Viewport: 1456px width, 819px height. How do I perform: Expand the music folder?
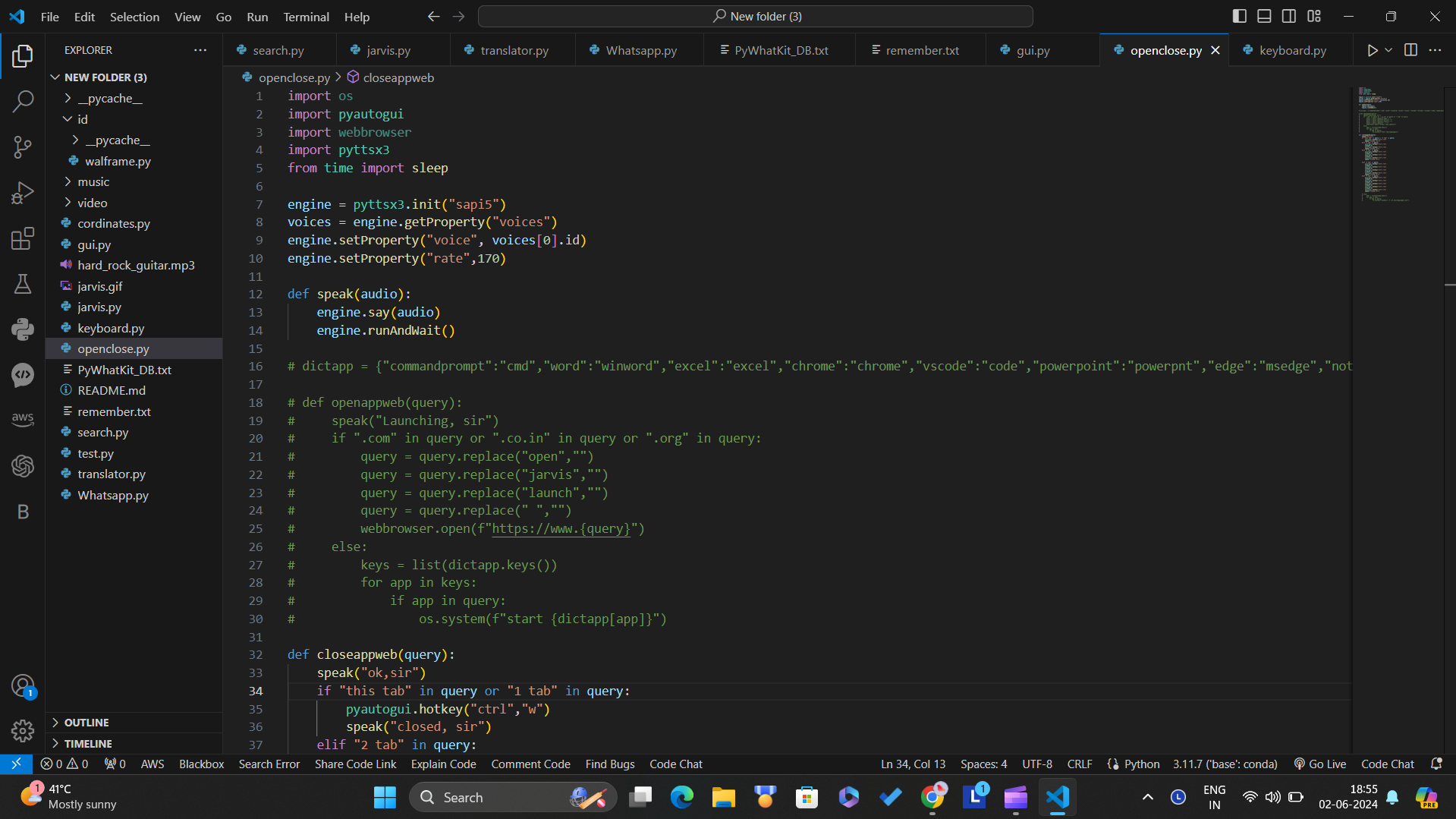click(x=93, y=181)
